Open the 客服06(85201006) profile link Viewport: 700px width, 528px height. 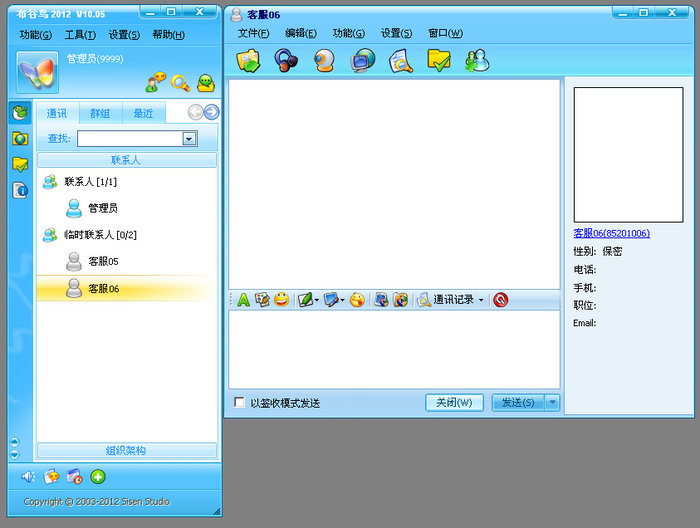[x=612, y=233]
